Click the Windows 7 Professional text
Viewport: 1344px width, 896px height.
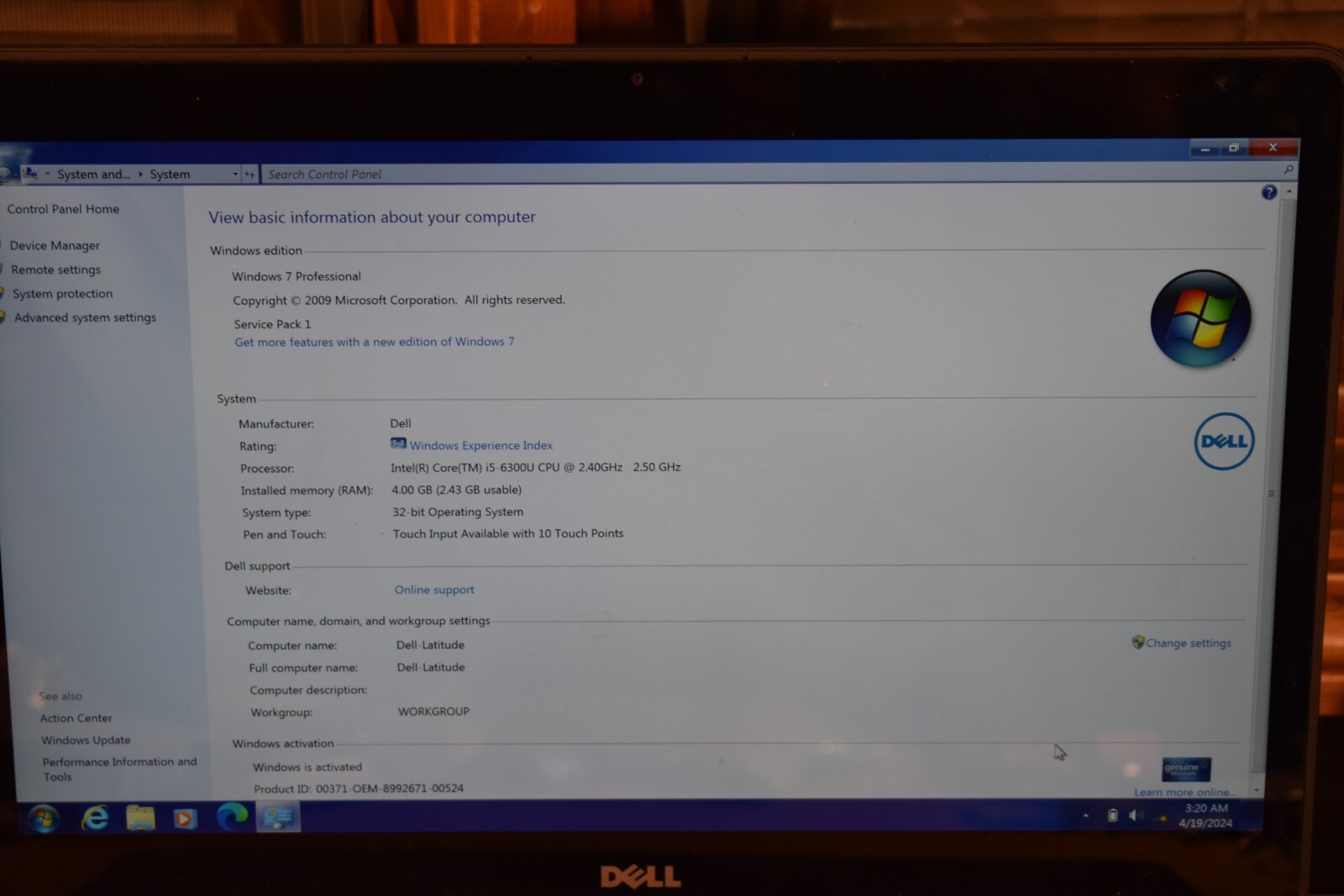click(x=297, y=276)
